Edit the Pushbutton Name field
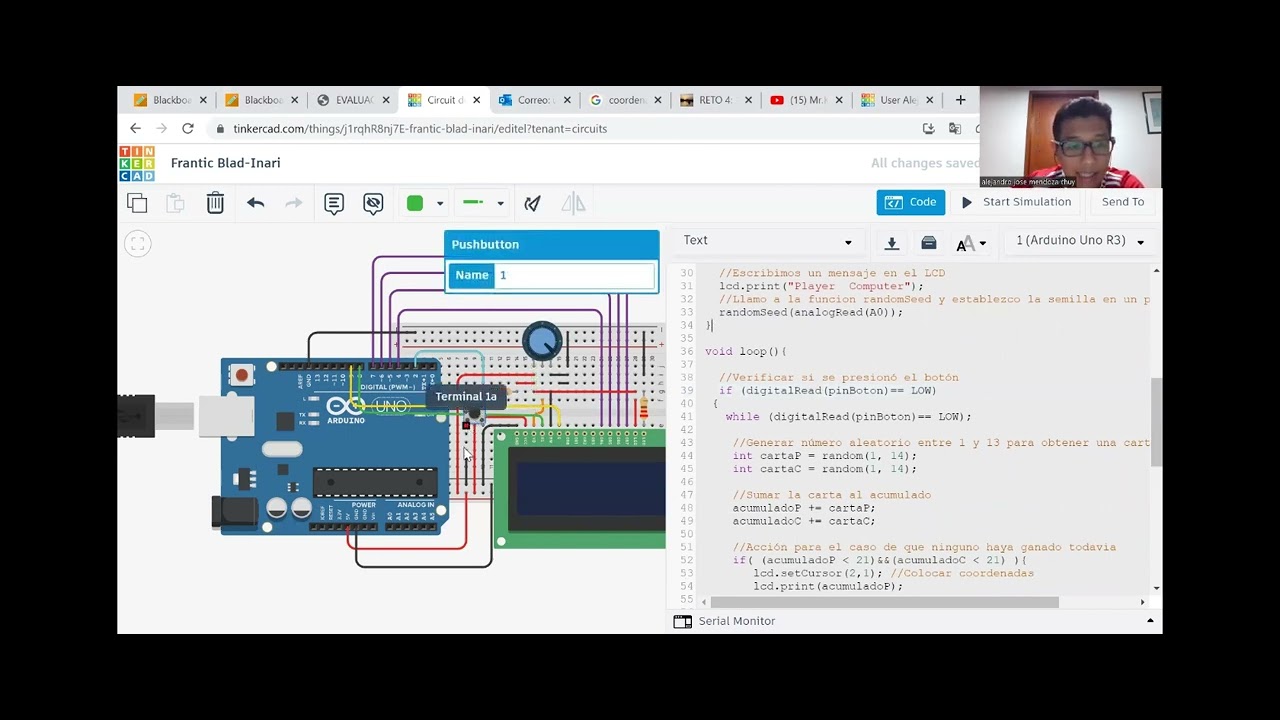The width and height of the screenshot is (1280, 720). pos(575,275)
